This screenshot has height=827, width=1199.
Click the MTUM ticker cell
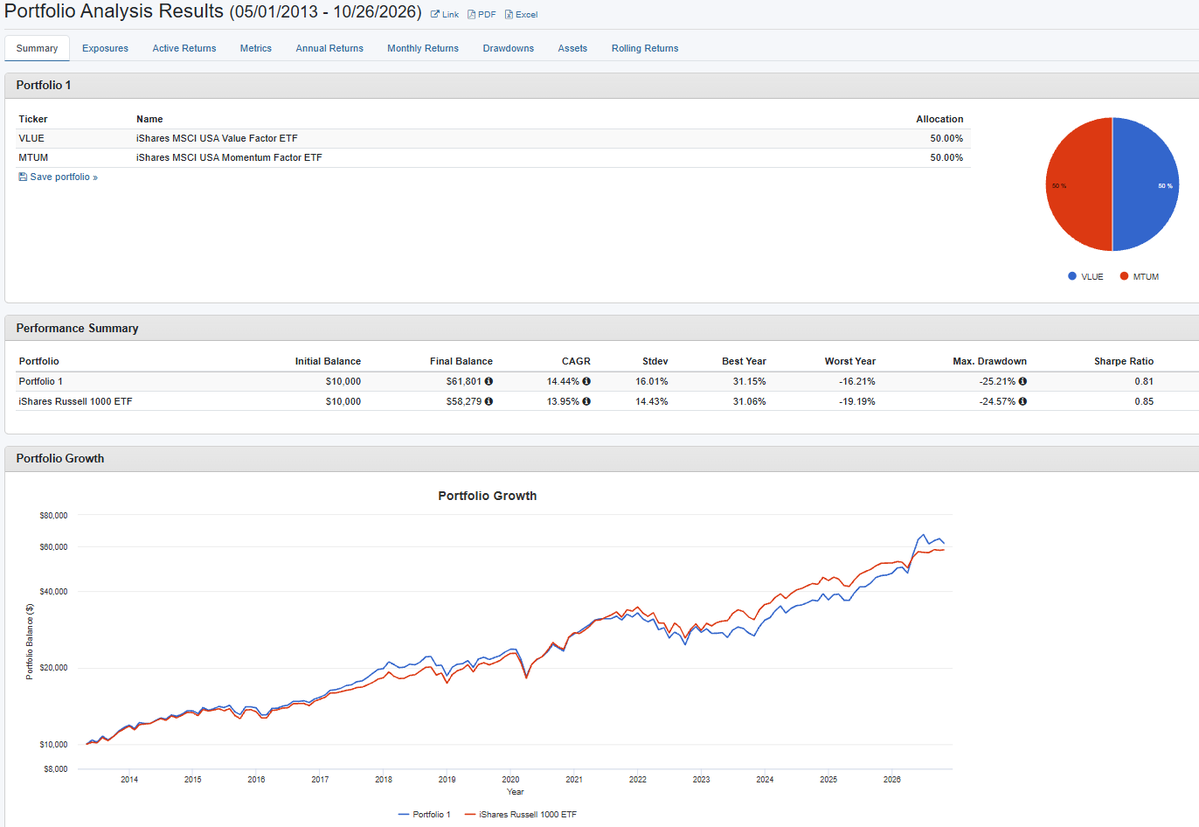pyautogui.click(x=33, y=157)
